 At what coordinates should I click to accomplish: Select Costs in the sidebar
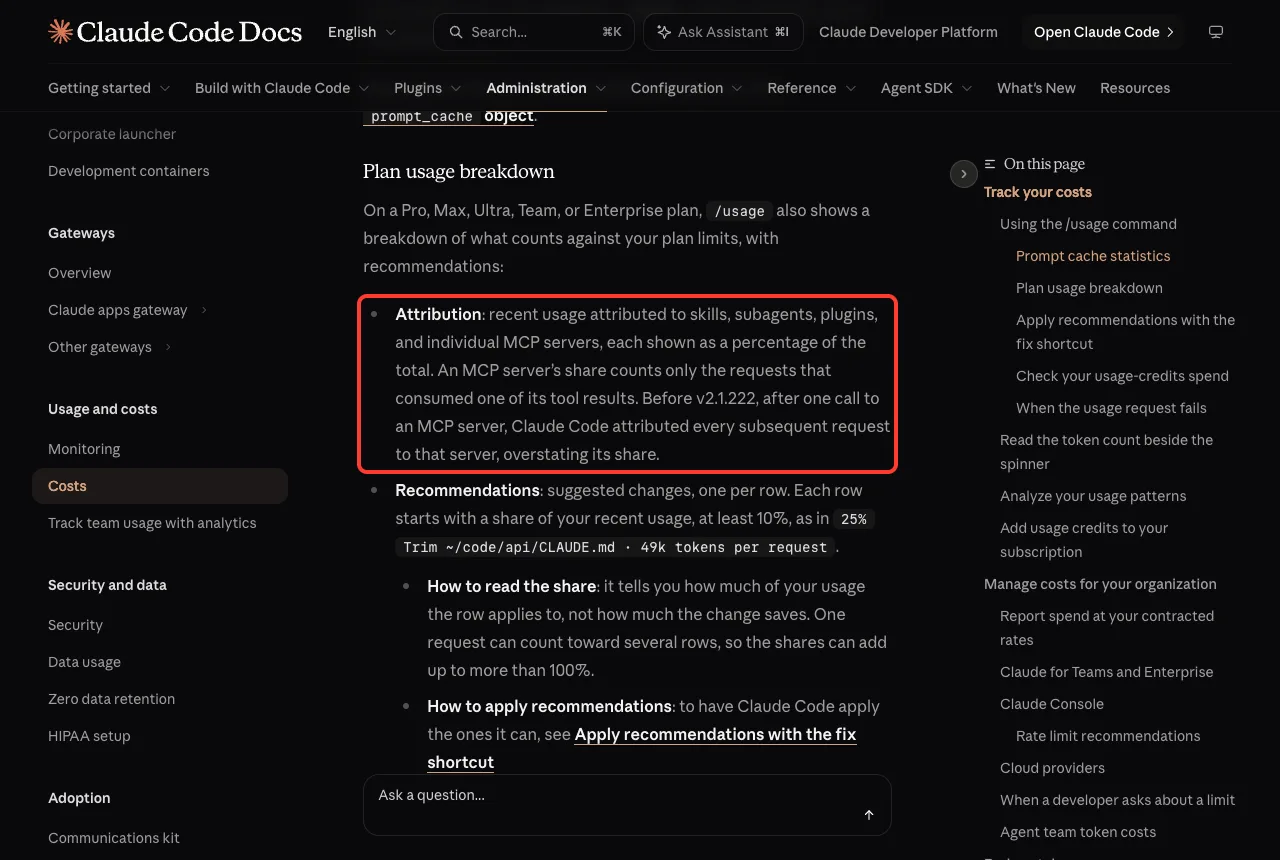coord(160,486)
